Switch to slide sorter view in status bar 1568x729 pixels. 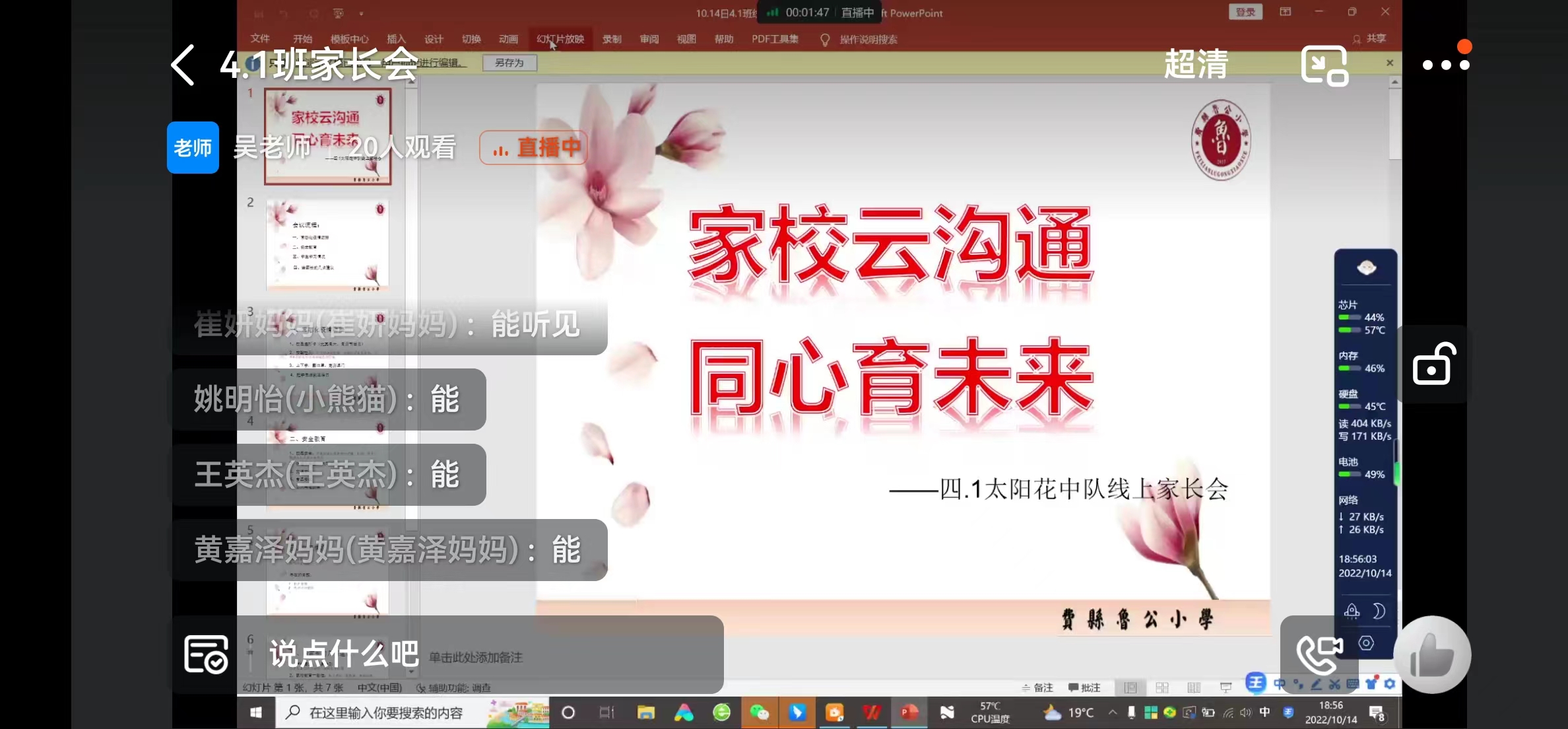pyautogui.click(x=1162, y=687)
